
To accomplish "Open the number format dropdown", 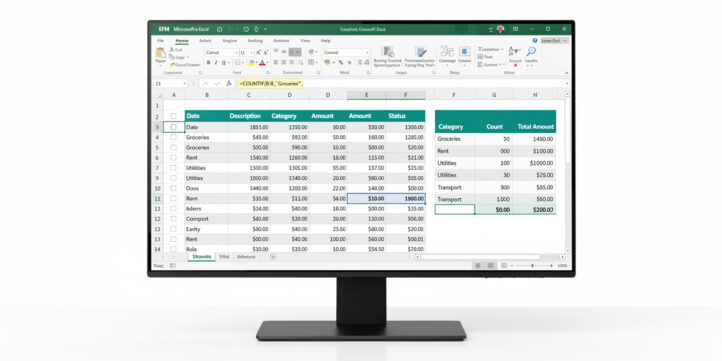I will [x=367, y=52].
